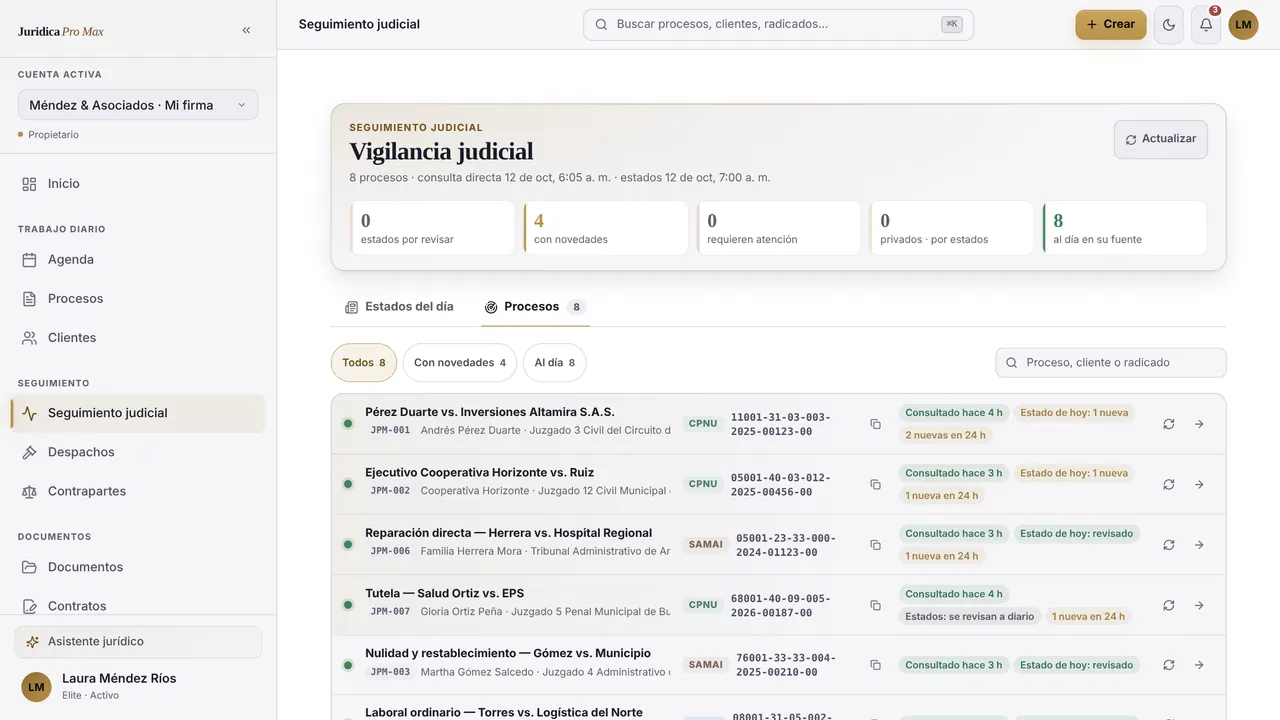1280x720 pixels.
Task: Open the Pérez Duarte process detail arrow
Action: tap(1199, 424)
